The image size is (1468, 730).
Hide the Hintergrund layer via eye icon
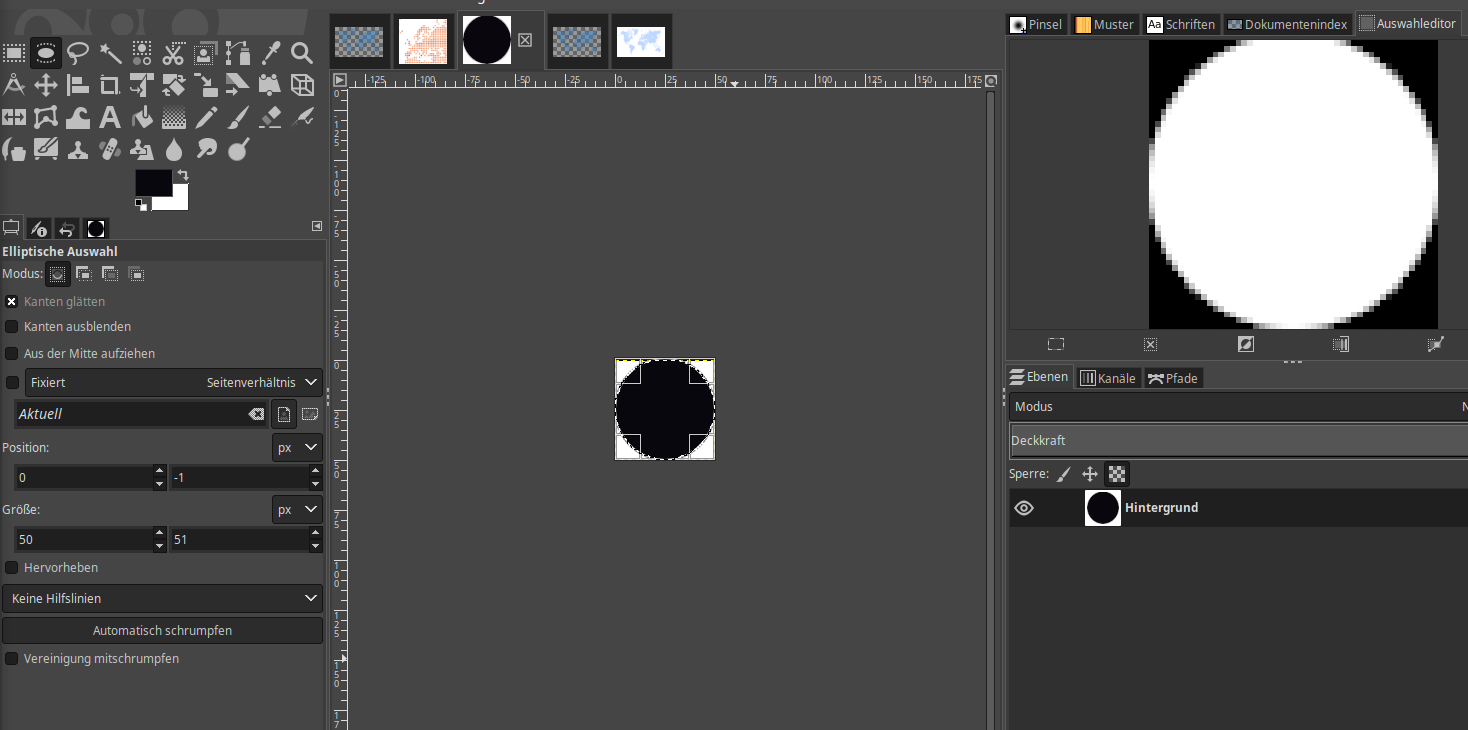[1024, 508]
